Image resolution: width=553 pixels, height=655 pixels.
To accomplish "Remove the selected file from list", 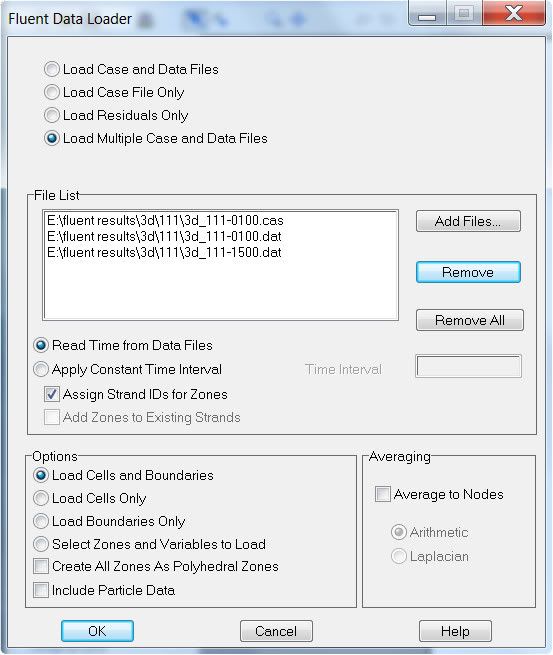I will 468,272.
